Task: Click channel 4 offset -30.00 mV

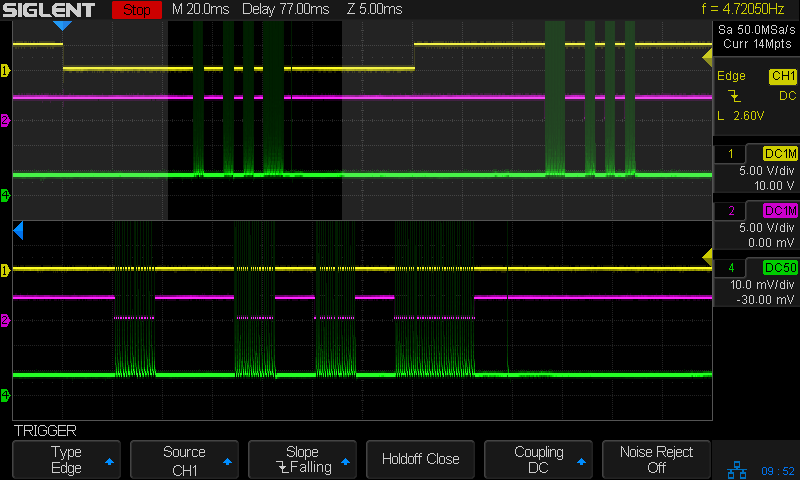Action: [x=765, y=299]
